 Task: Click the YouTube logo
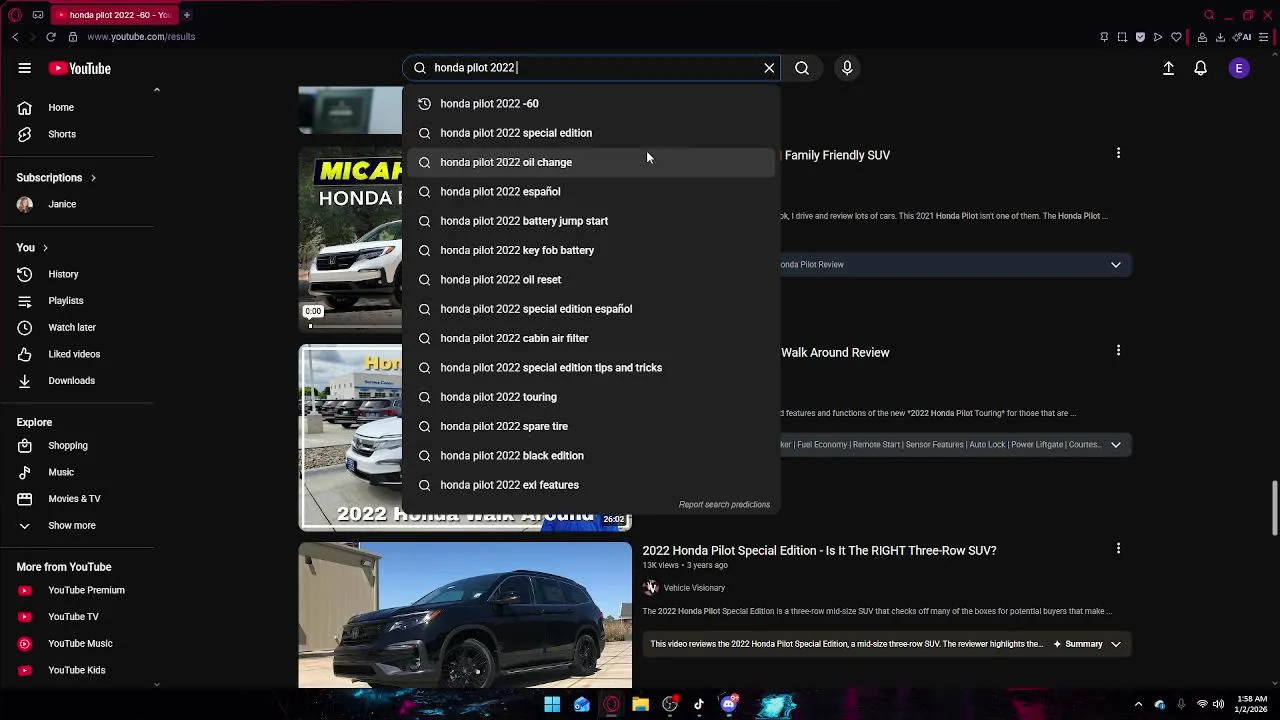(x=80, y=68)
